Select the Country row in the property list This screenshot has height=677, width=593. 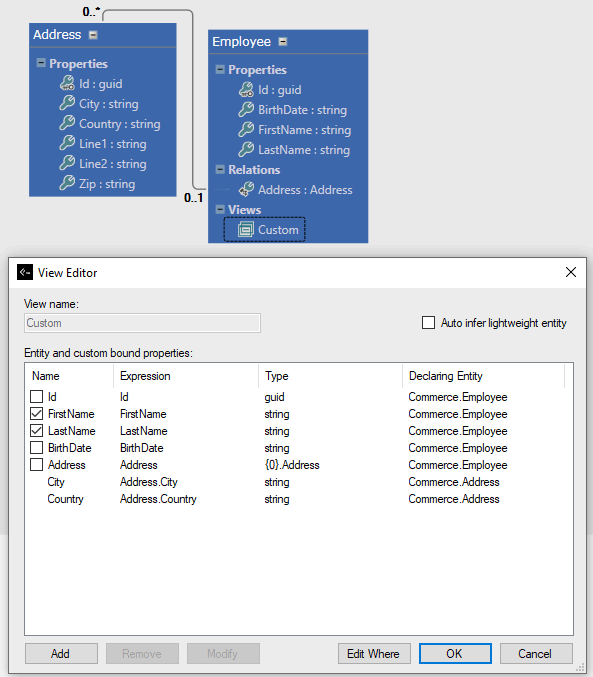click(298, 499)
